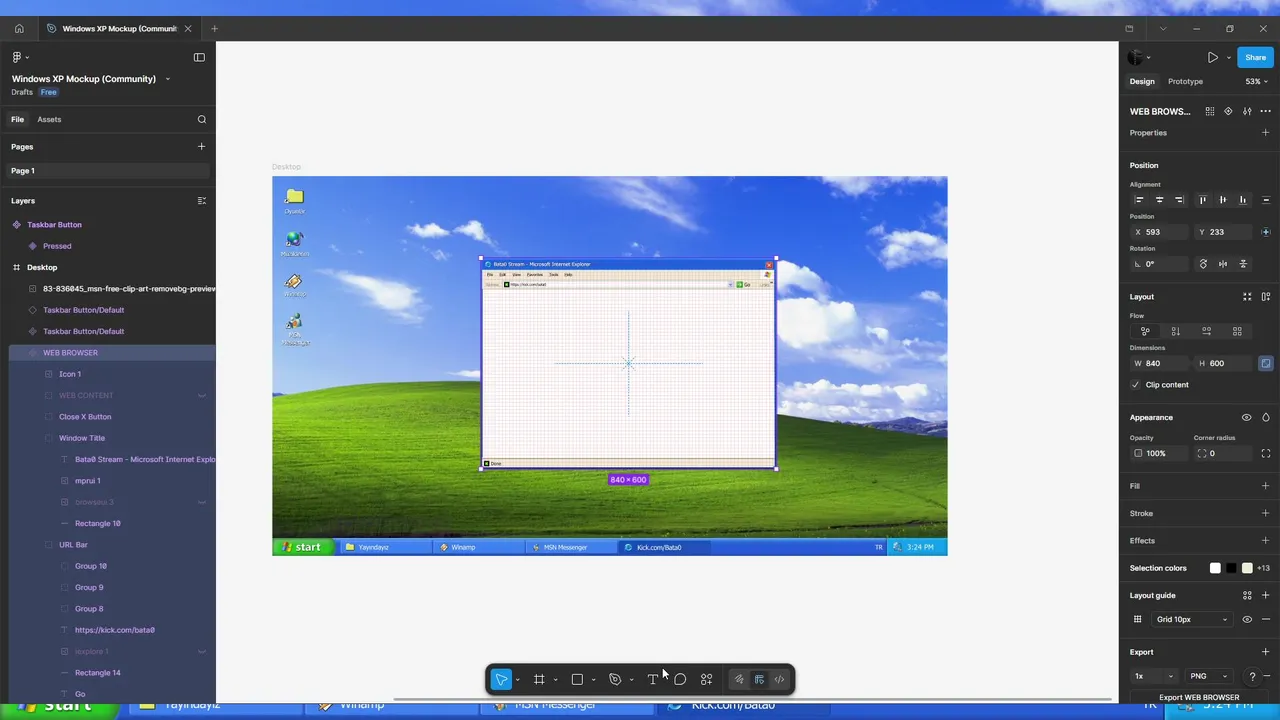The image size is (1280, 720).
Task: Switch to the Design tab
Action: (x=1142, y=81)
